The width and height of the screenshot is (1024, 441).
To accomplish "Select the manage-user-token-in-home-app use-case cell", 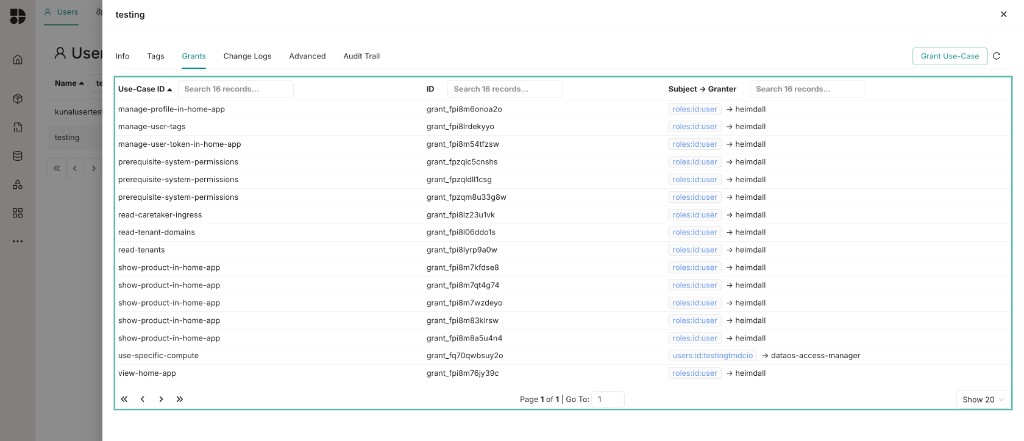I will click(180, 144).
